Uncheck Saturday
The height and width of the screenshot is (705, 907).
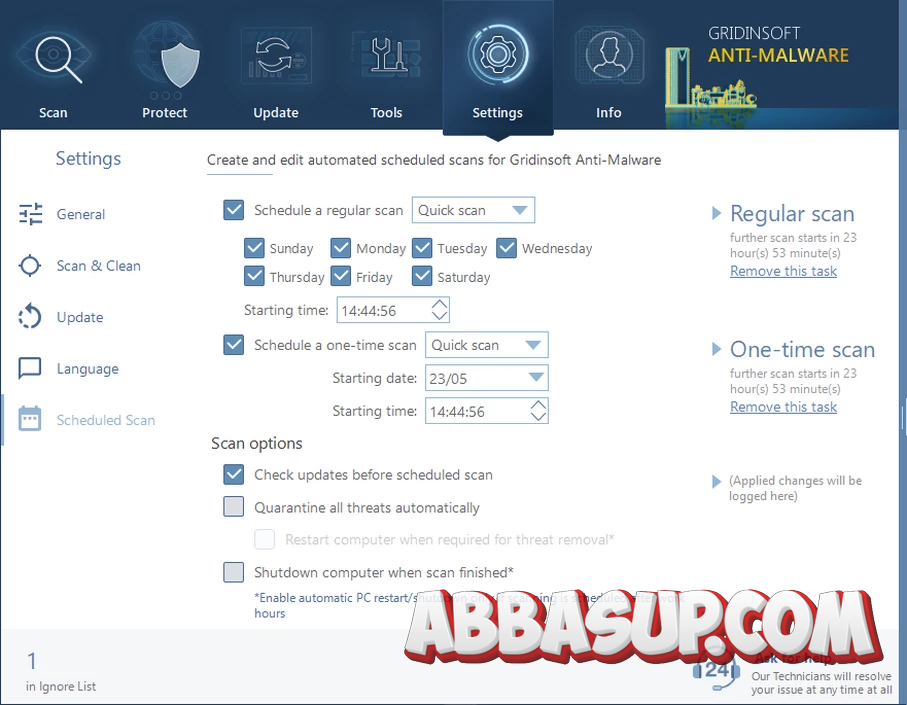pos(422,276)
